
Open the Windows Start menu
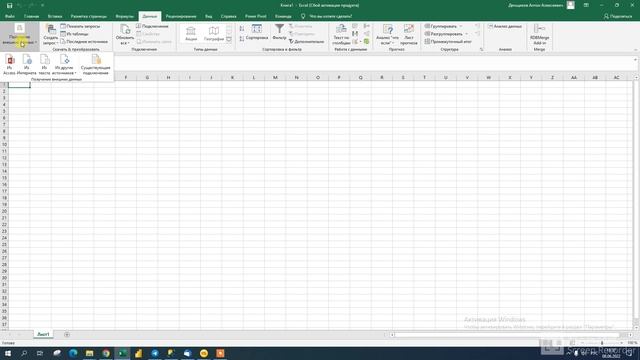(x=8, y=353)
